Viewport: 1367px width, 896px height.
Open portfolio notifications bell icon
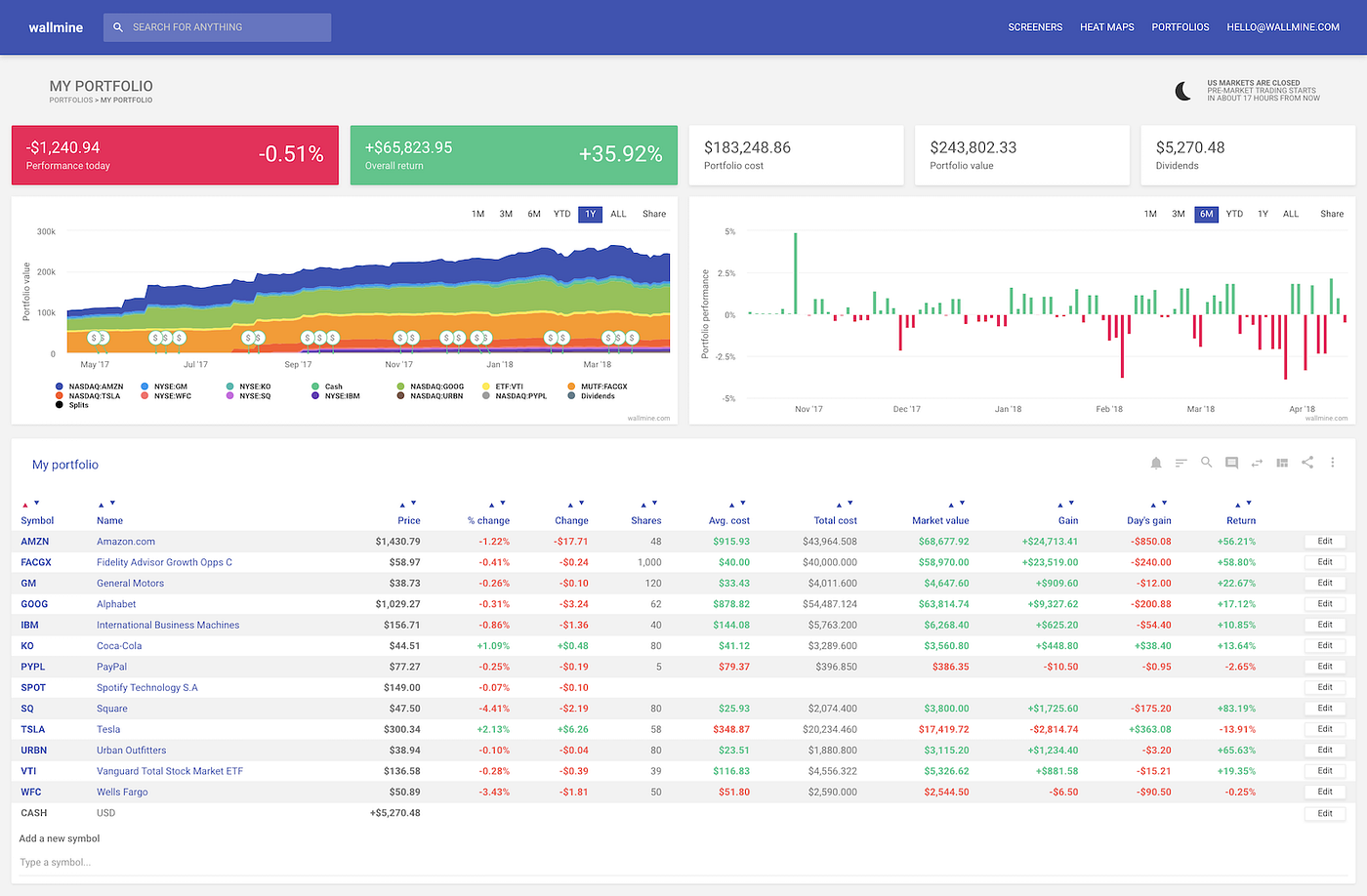pos(1156,463)
